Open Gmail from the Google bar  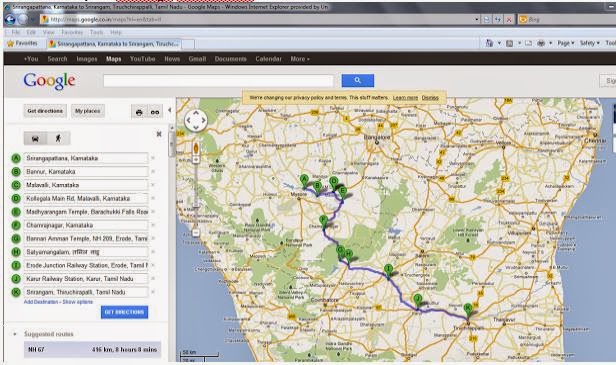(197, 59)
